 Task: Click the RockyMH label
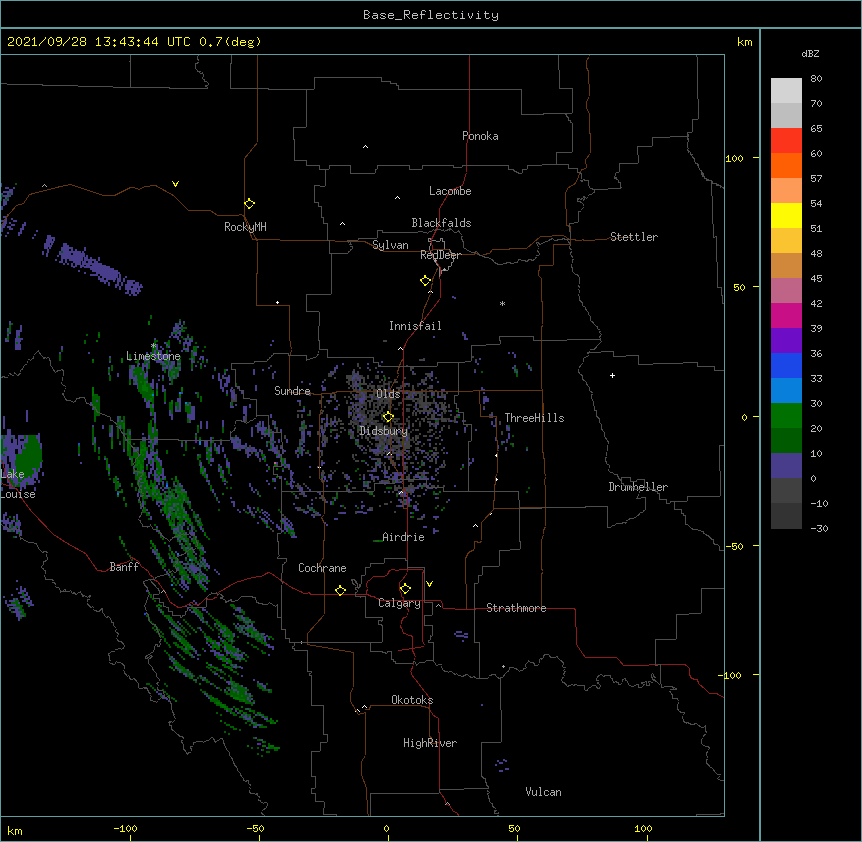click(245, 227)
